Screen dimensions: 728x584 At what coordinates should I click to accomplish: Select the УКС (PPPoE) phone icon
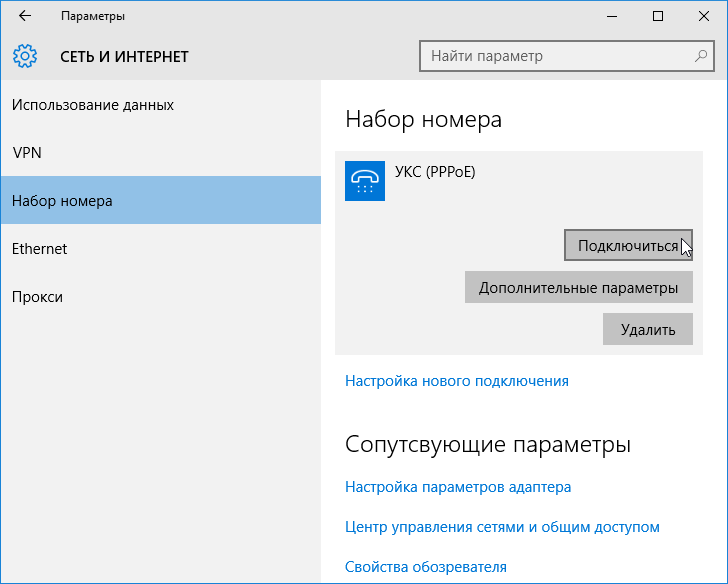tap(365, 181)
